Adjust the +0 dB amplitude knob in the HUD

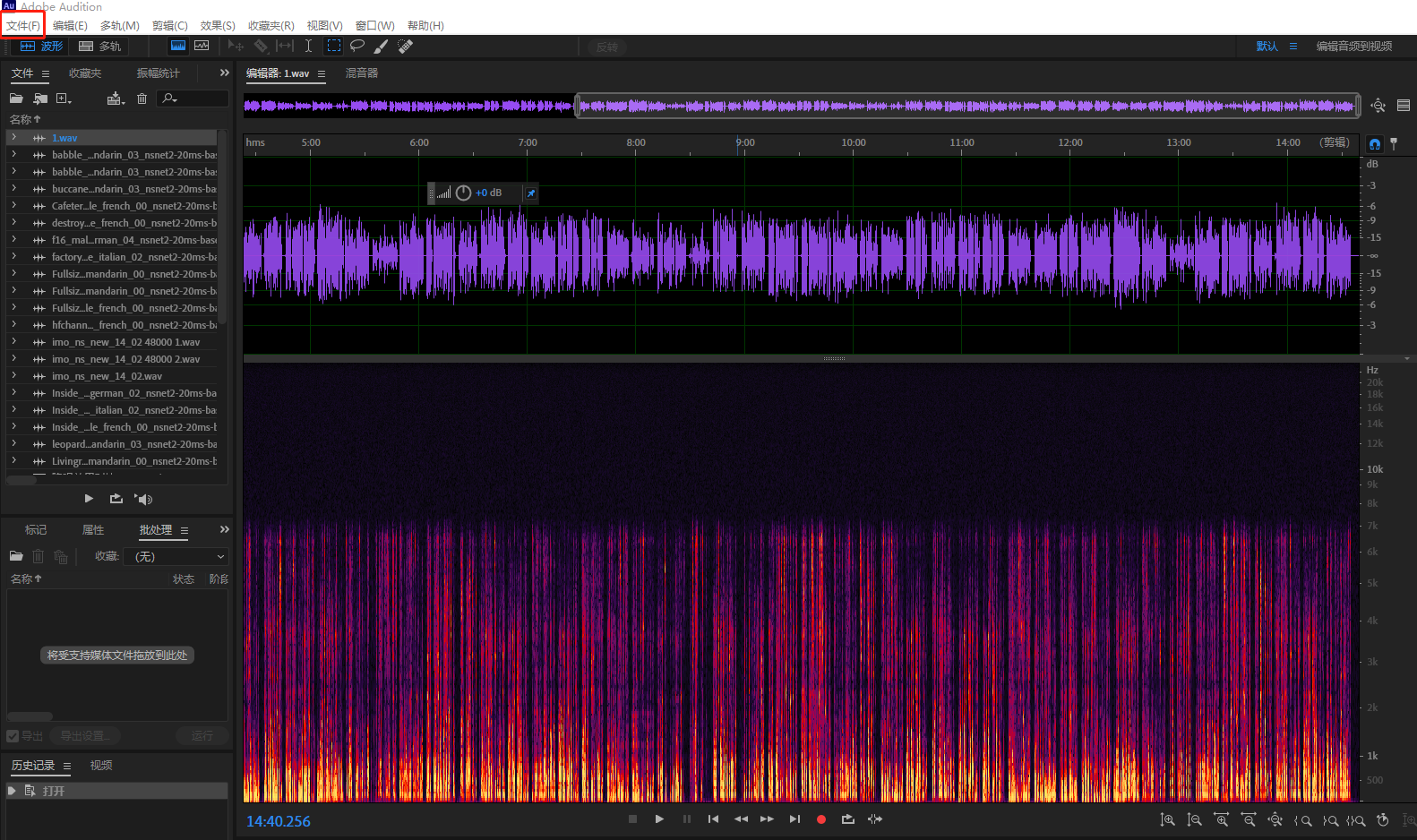(x=463, y=193)
